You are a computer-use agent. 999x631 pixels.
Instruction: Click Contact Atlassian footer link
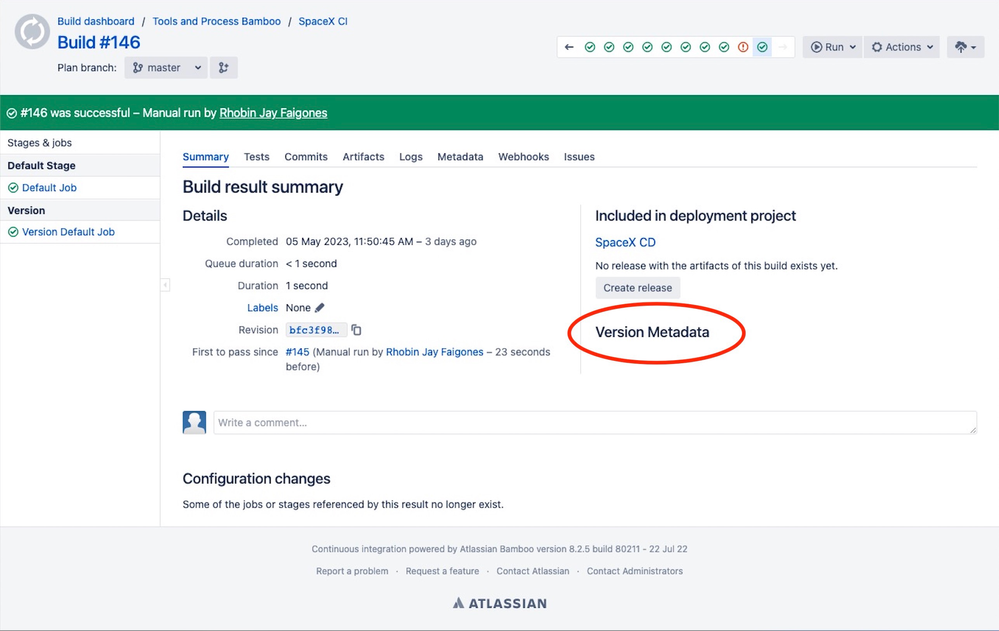tap(533, 571)
